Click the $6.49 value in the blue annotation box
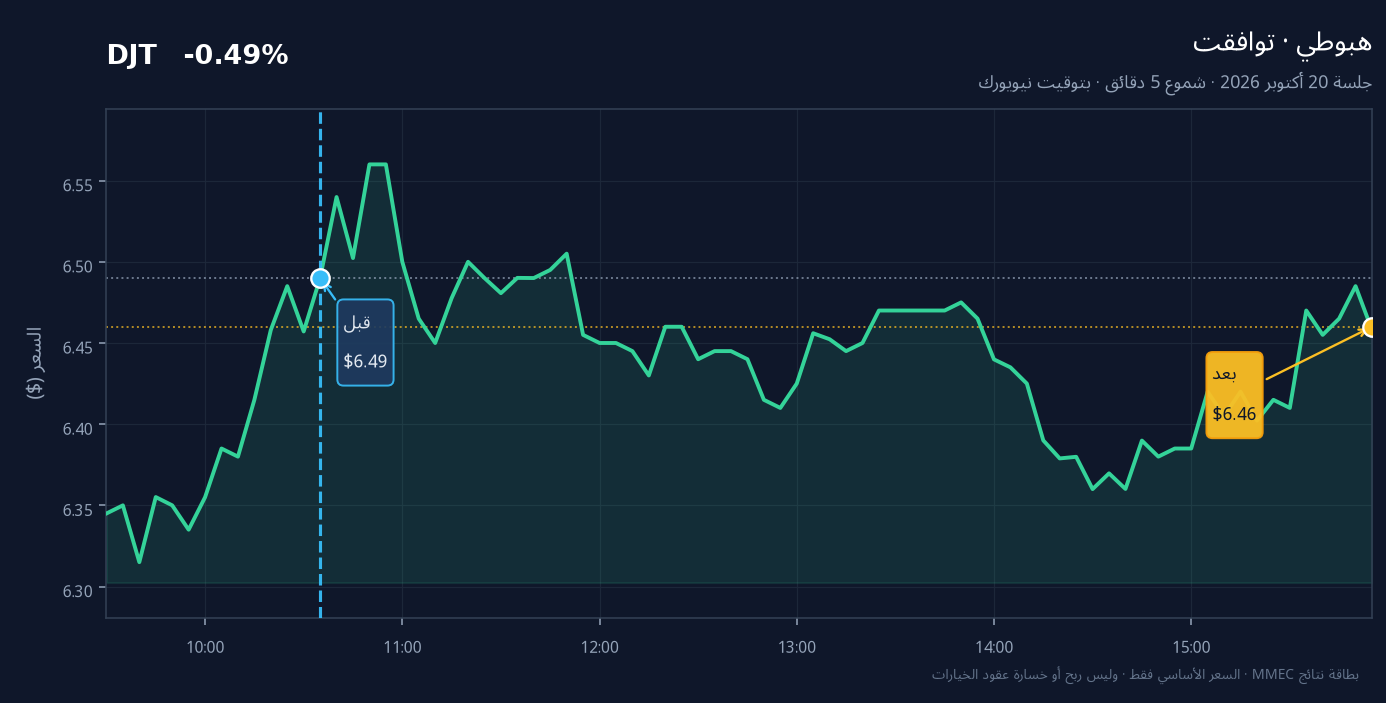1386x703 pixels. point(365,362)
